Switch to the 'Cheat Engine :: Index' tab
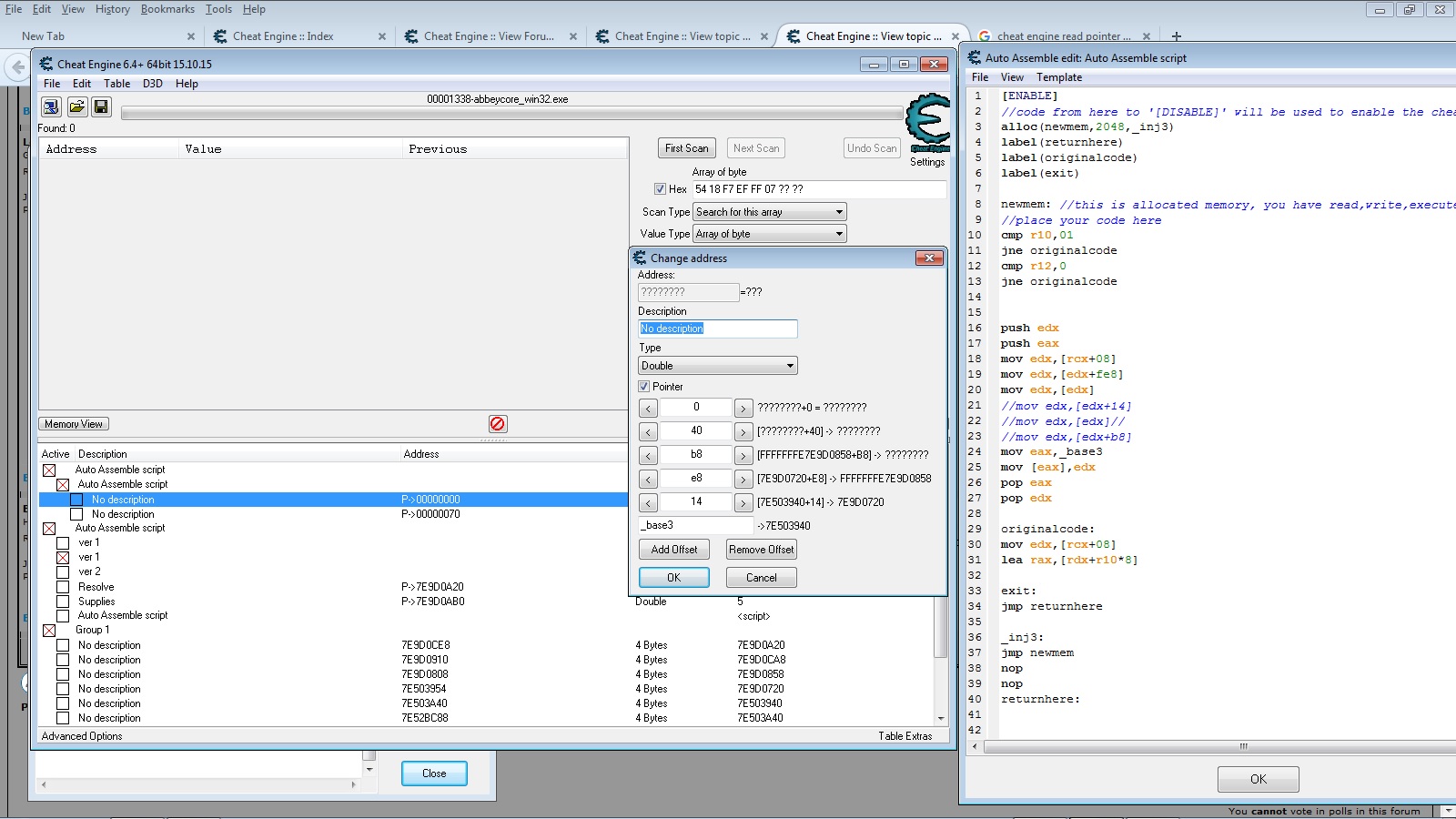This screenshot has height=819, width=1456. click(298, 36)
